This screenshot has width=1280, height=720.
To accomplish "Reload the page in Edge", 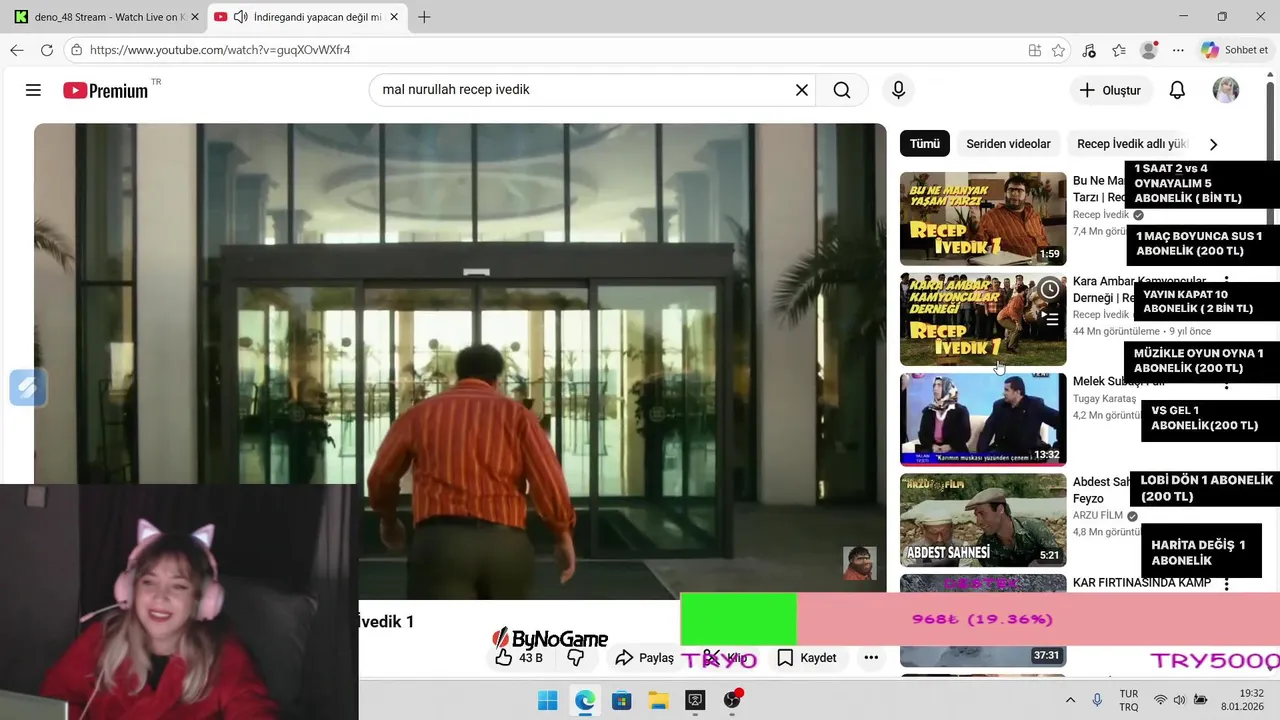I will (x=47, y=50).
